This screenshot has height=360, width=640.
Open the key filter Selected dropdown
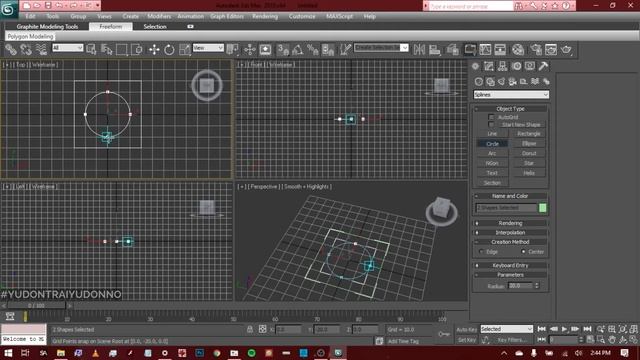tap(507, 329)
